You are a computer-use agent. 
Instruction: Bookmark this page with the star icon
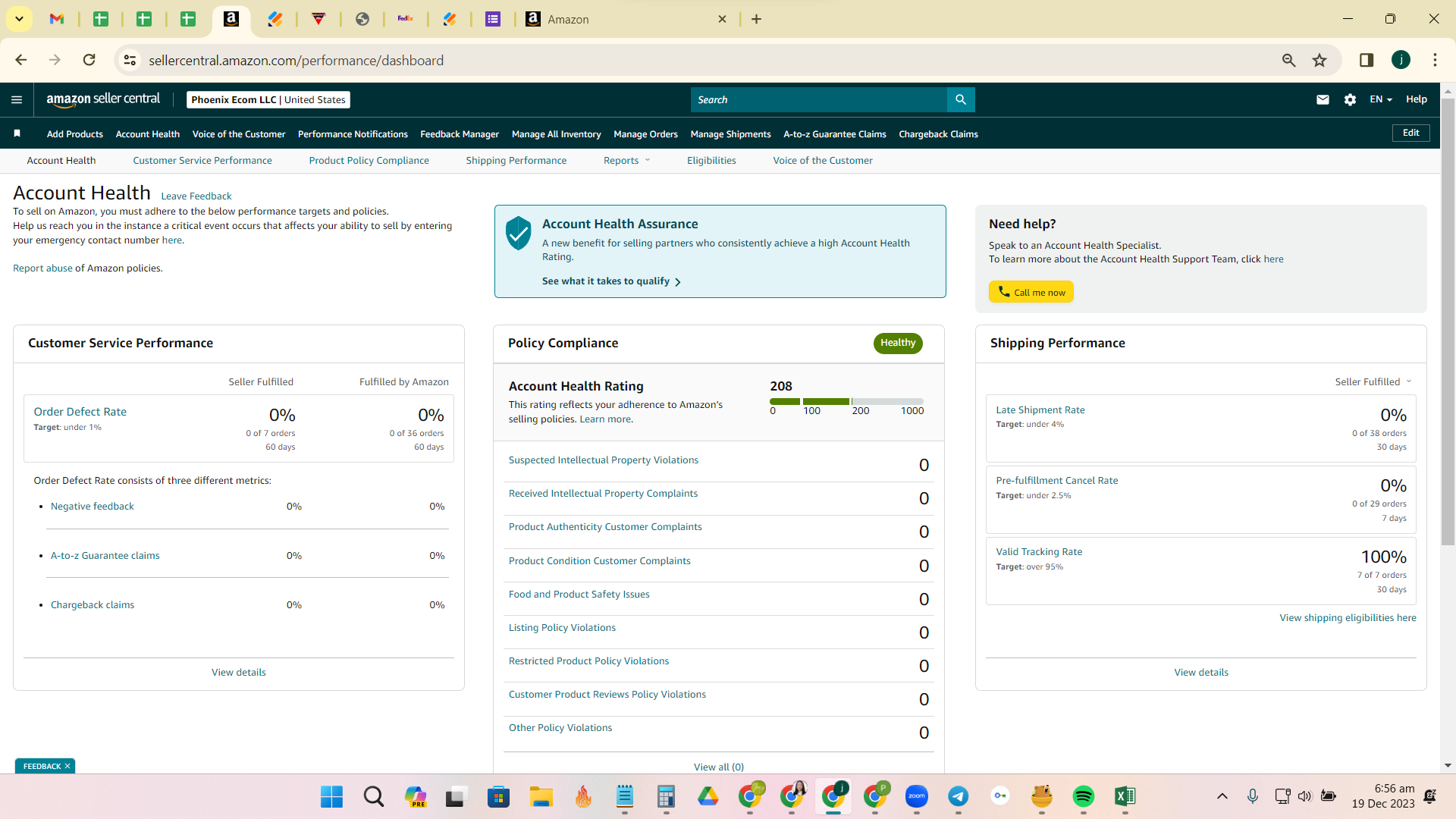point(1319,60)
